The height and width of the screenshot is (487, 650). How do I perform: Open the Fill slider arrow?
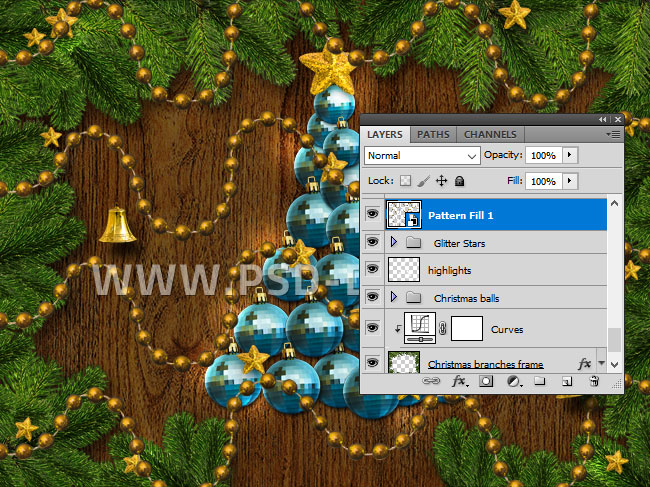click(570, 181)
